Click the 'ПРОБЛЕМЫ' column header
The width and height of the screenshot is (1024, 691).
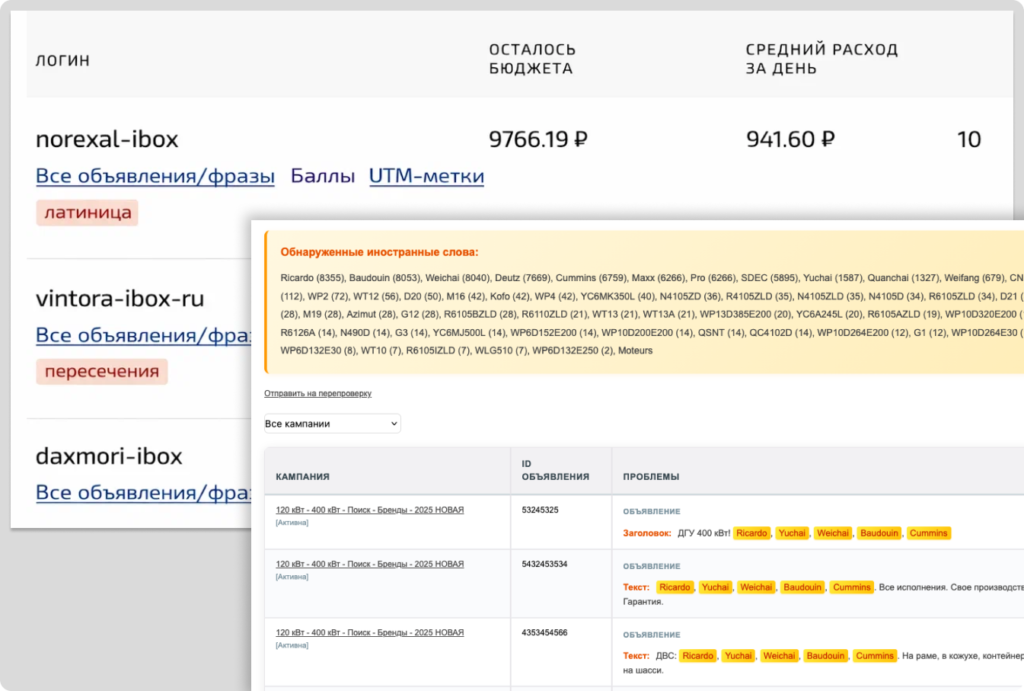(x=651, y=477)
